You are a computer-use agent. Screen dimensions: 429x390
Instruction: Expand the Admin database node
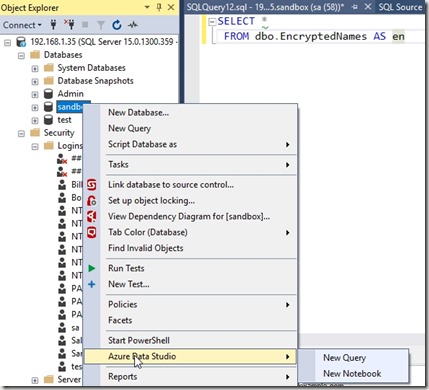click(x=35, y=94)
